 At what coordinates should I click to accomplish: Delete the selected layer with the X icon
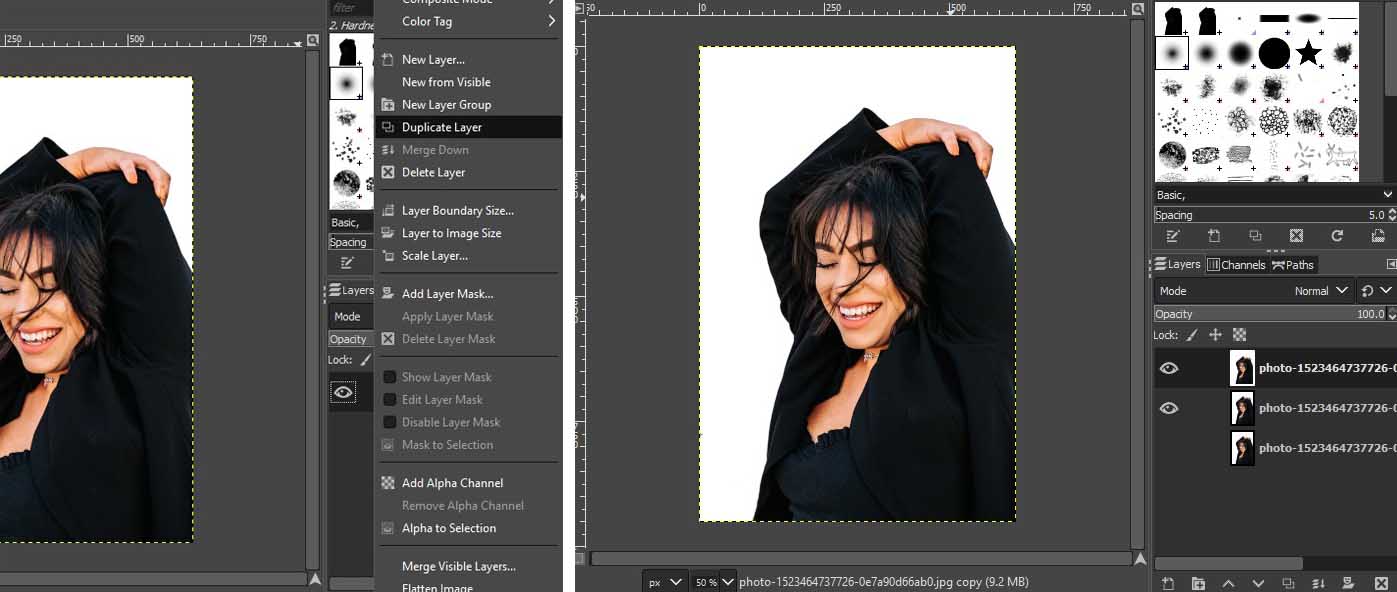point(1381,583)
